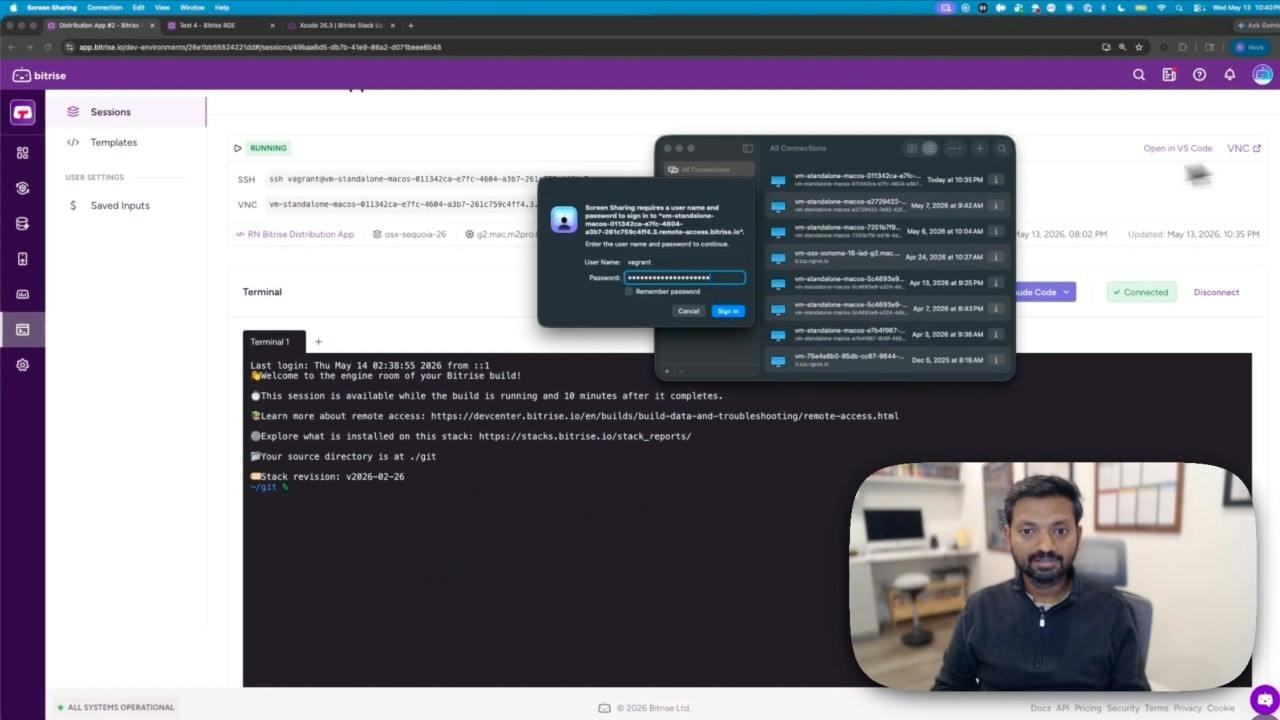Screen dimensions: 1280x720
Task: Open the mobile device icon in sidebar
Action: 22,259
